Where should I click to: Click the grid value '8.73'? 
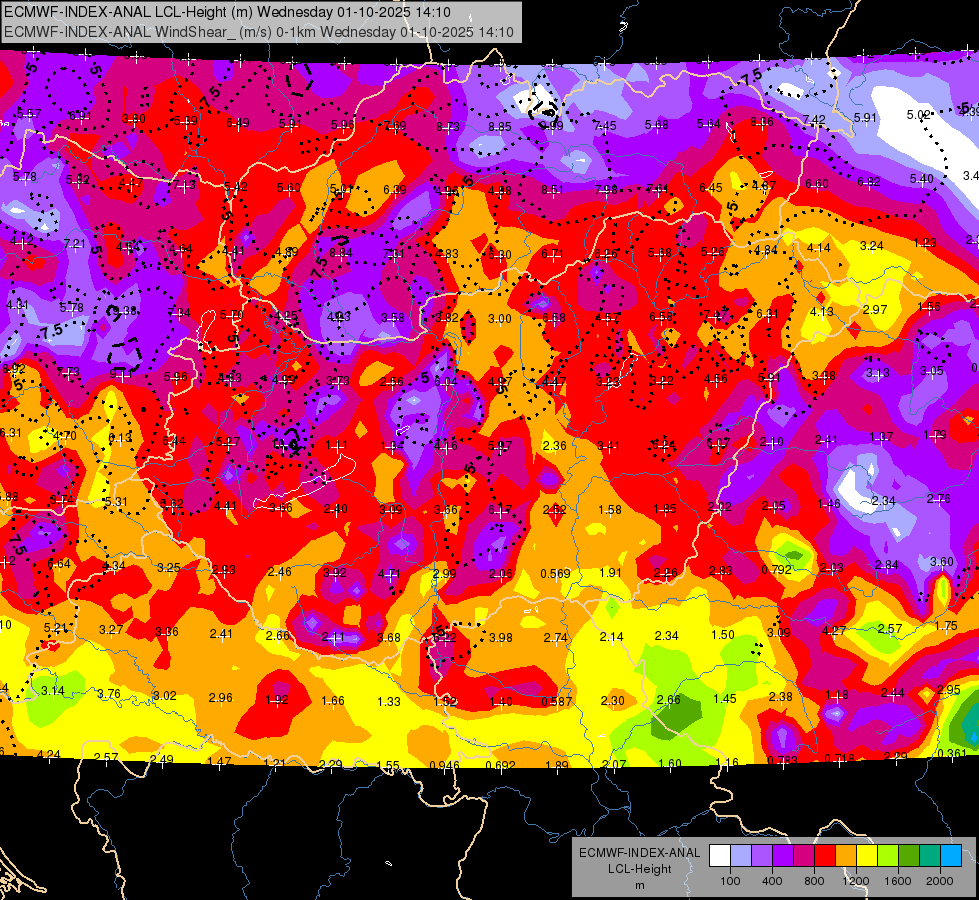tap(448, 127)
